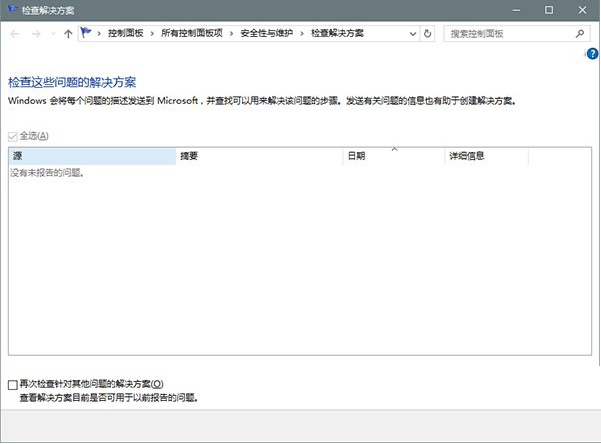The width and height of the screenshot is (601, 444).
Task: Click the window icon in the title bar
Action: 10,9
